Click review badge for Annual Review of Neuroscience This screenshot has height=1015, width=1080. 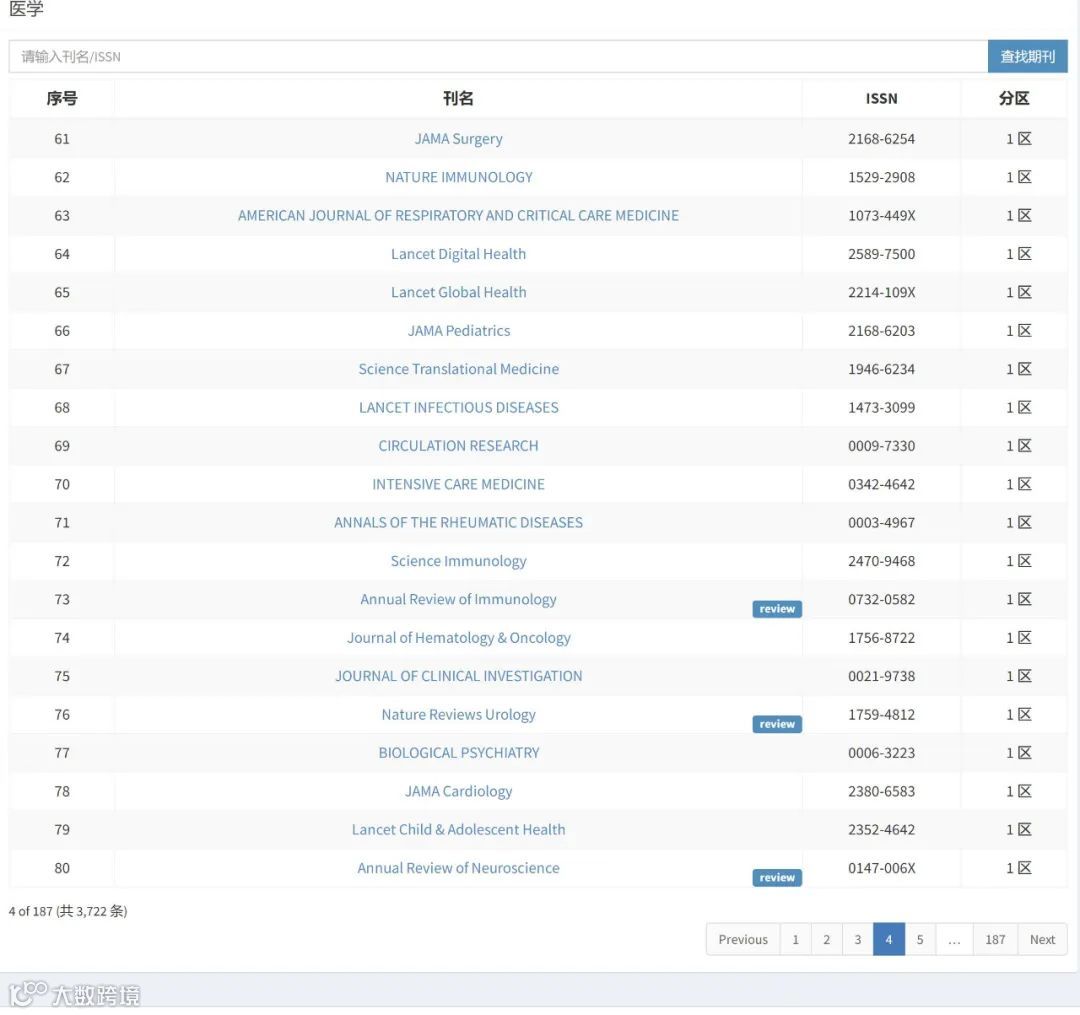(777, 877)
